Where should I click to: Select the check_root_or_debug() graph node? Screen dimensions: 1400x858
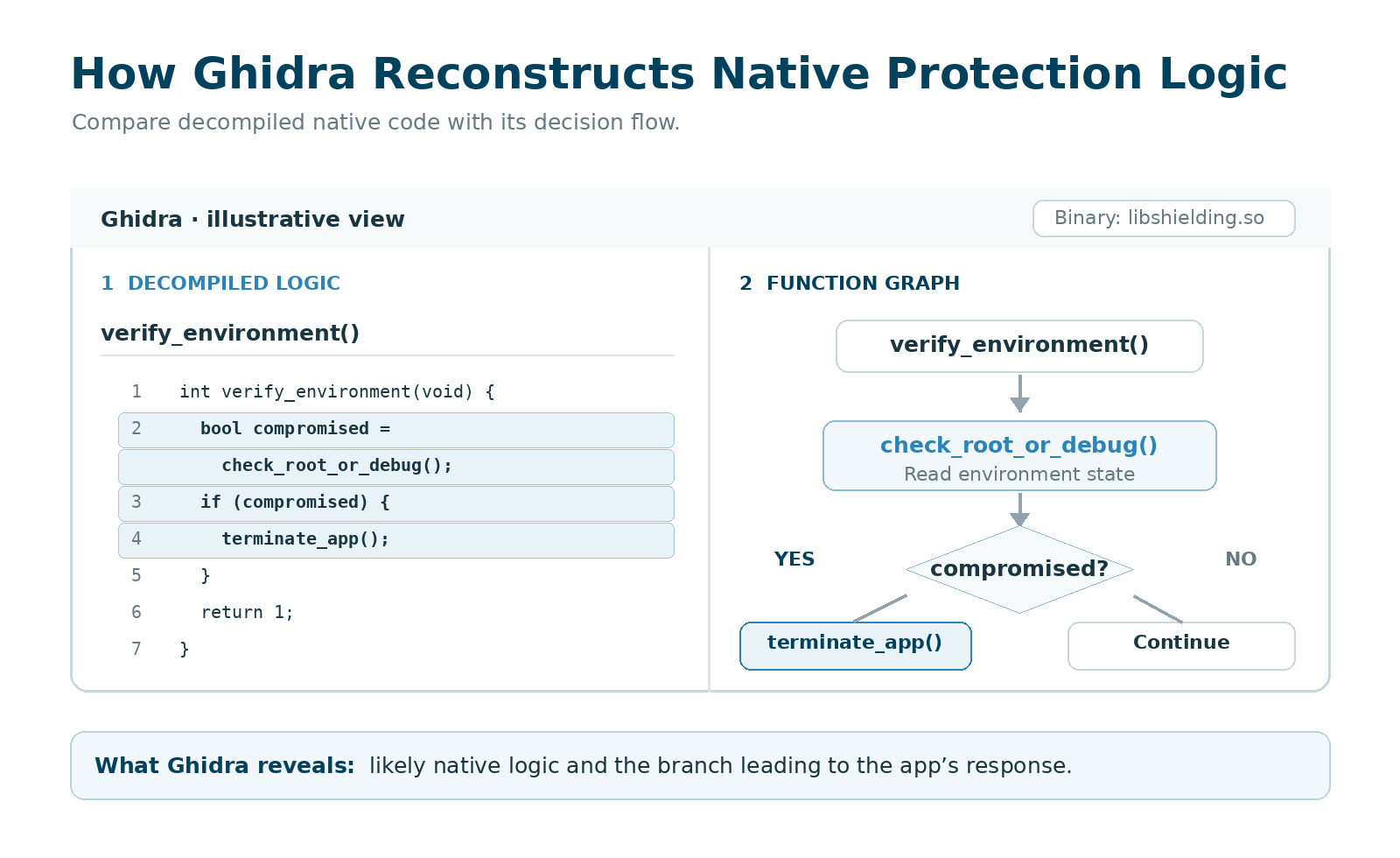tap(1019, 455)
